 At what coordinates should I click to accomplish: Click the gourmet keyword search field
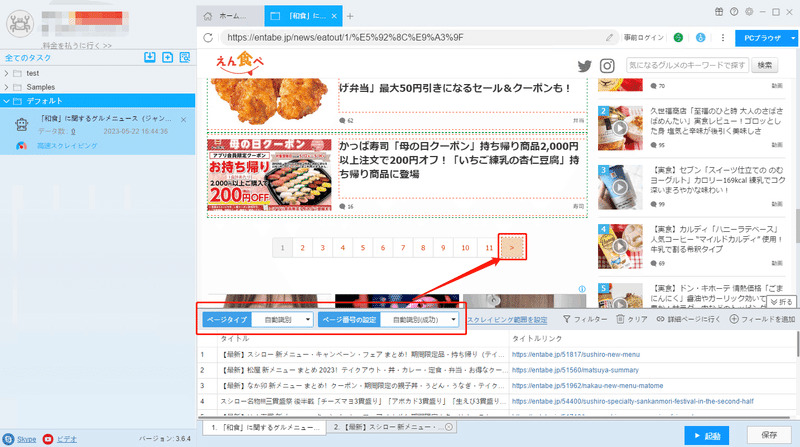(x=687, y=65)
